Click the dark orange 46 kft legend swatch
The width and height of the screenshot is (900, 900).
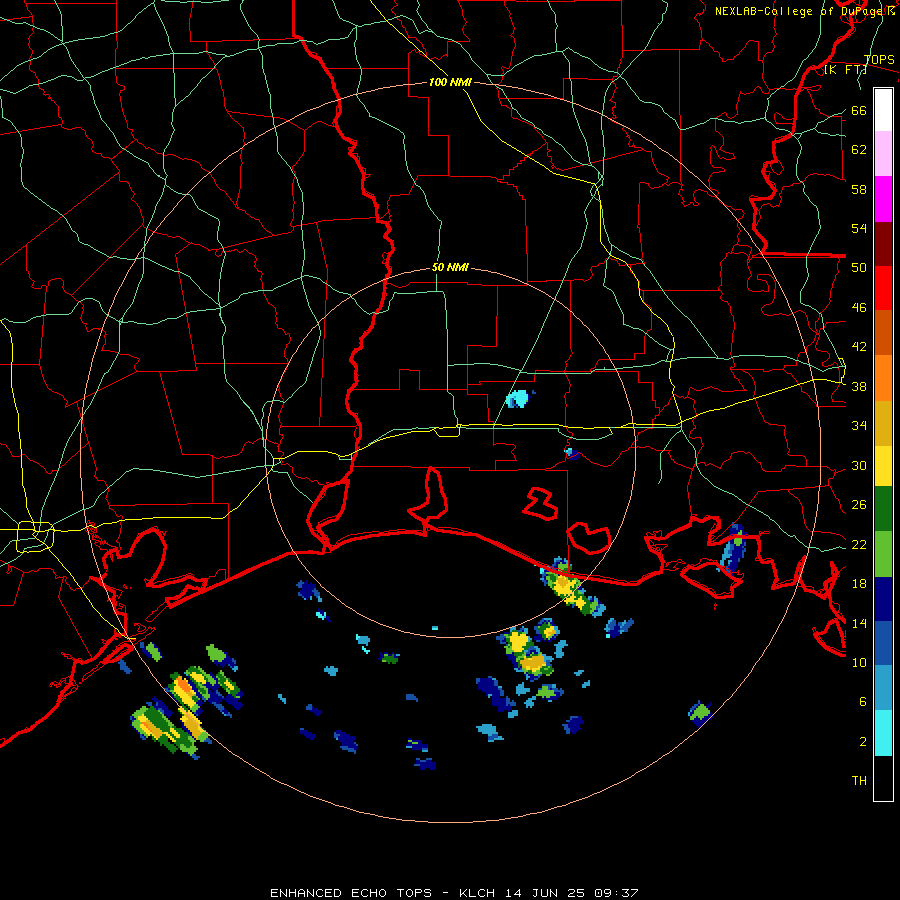pos(883,333)
